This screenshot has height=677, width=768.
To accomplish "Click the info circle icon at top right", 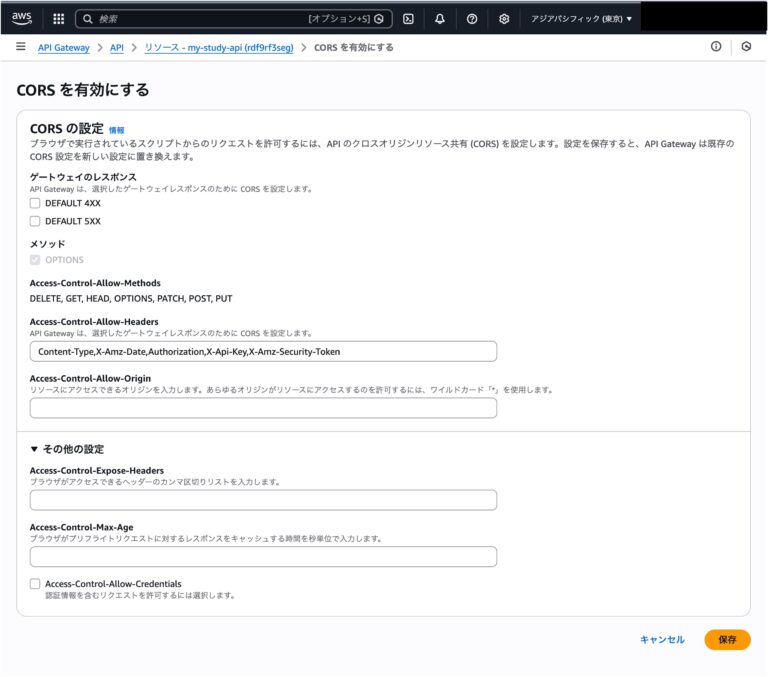I will click(x=716, y=47).
